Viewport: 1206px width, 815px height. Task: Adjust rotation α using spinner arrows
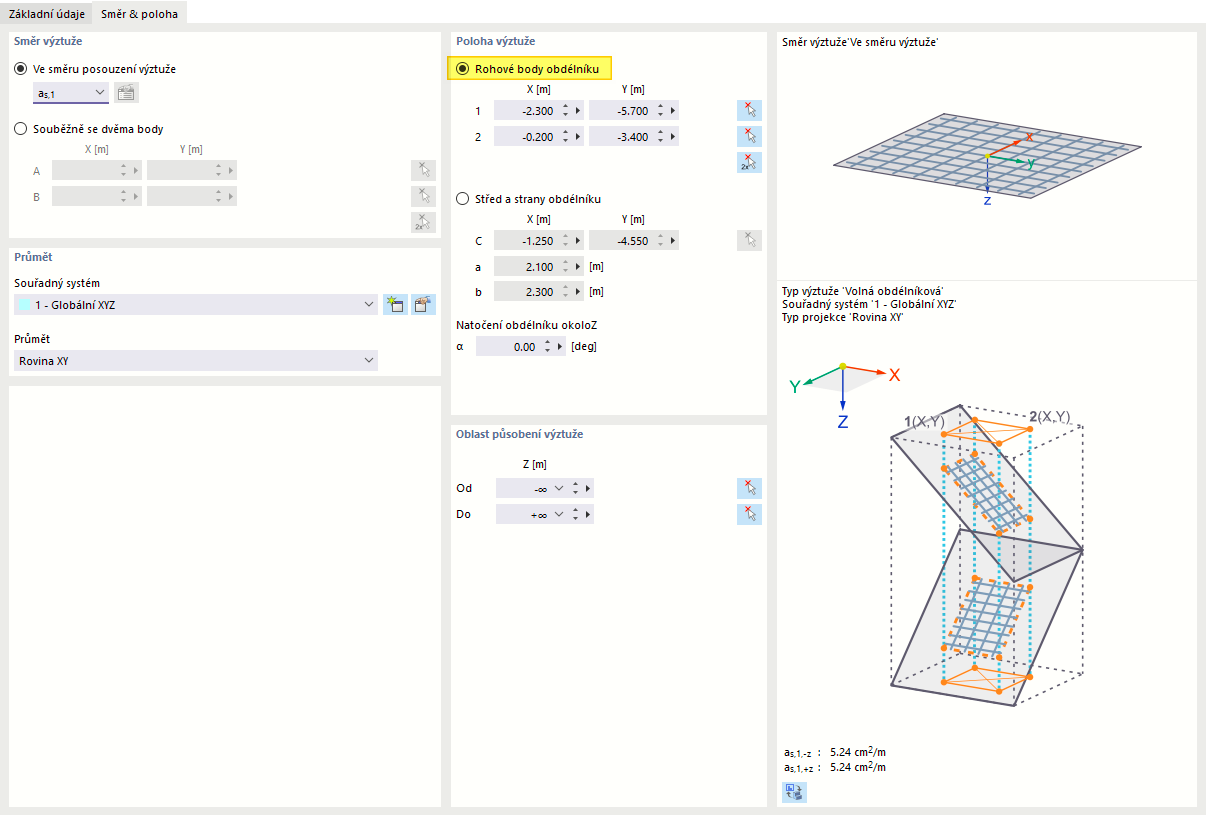[x=546, y=347]
